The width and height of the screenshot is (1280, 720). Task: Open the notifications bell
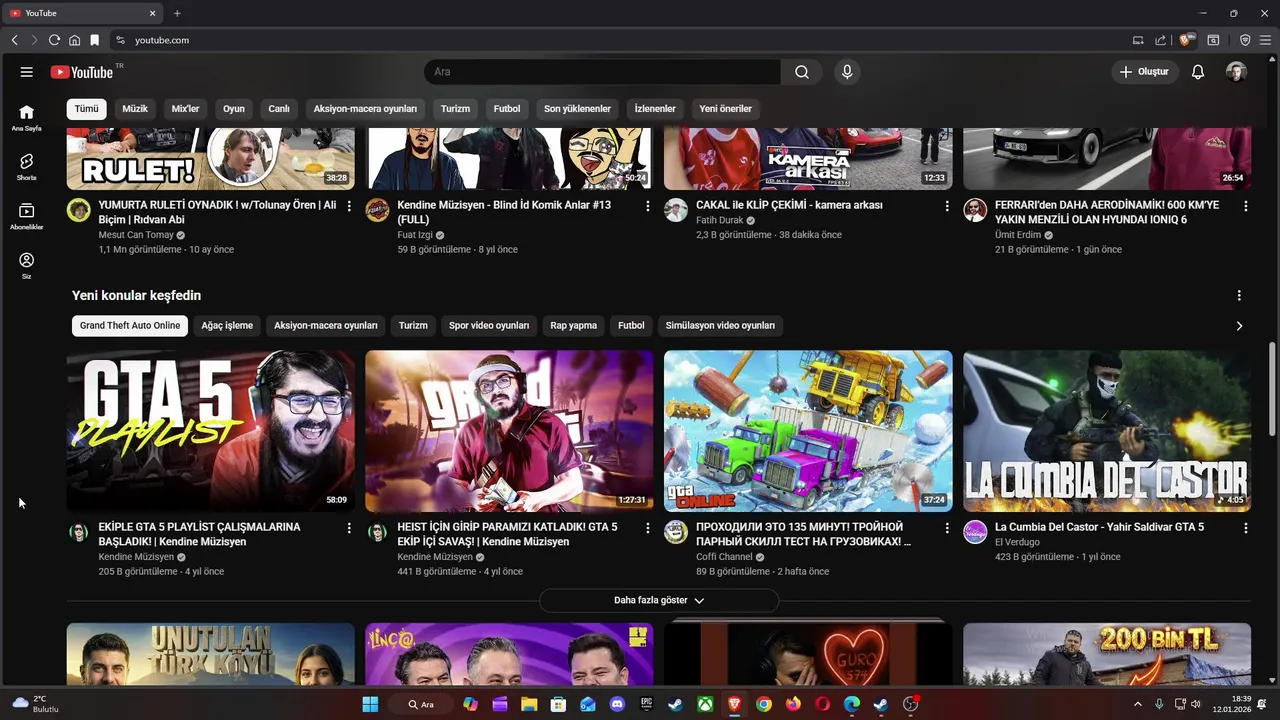[1198, 72]
